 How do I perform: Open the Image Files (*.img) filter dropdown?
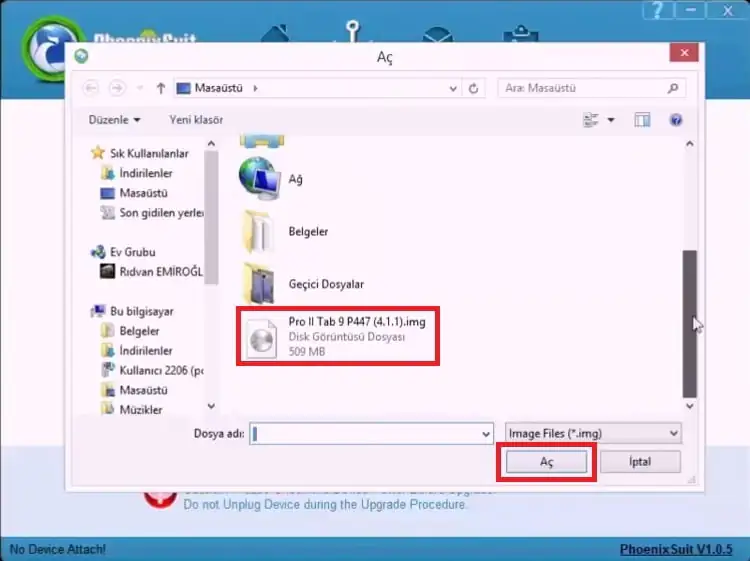(x=593, y=434)
